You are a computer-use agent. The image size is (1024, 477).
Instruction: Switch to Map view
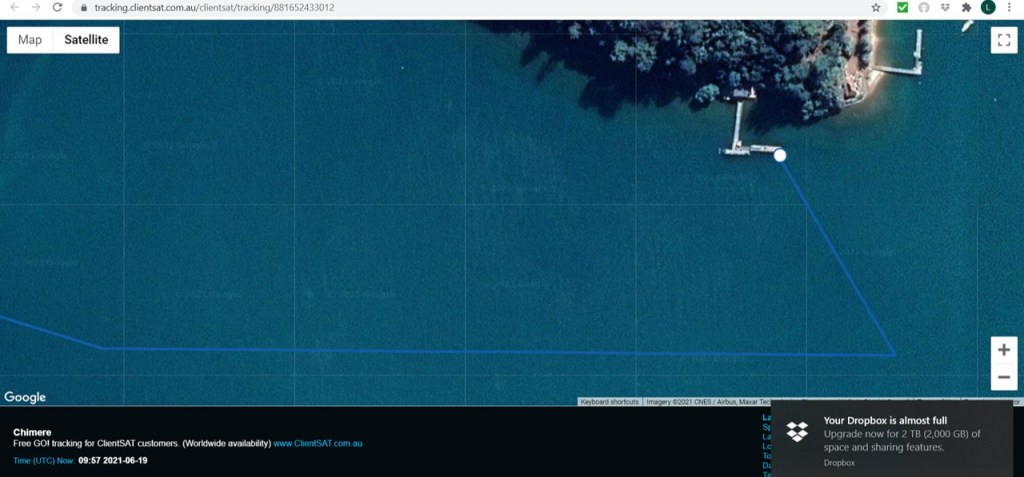tap(30, 40)
